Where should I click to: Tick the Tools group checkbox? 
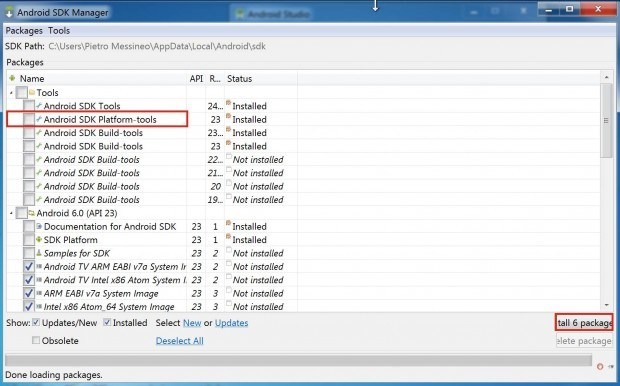pyautogui.click(x=22, y=93)
